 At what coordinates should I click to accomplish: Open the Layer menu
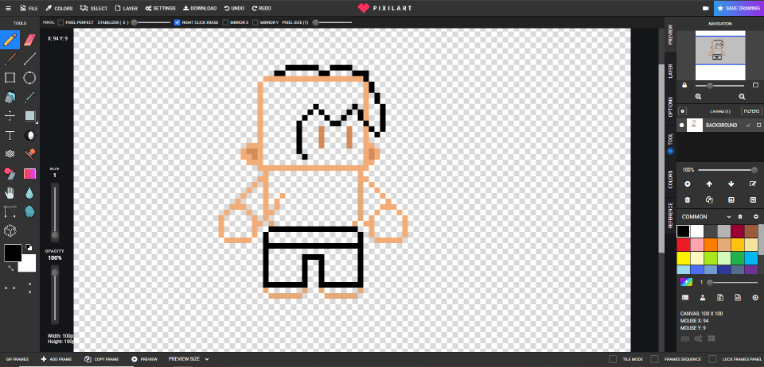click(126, 8)
